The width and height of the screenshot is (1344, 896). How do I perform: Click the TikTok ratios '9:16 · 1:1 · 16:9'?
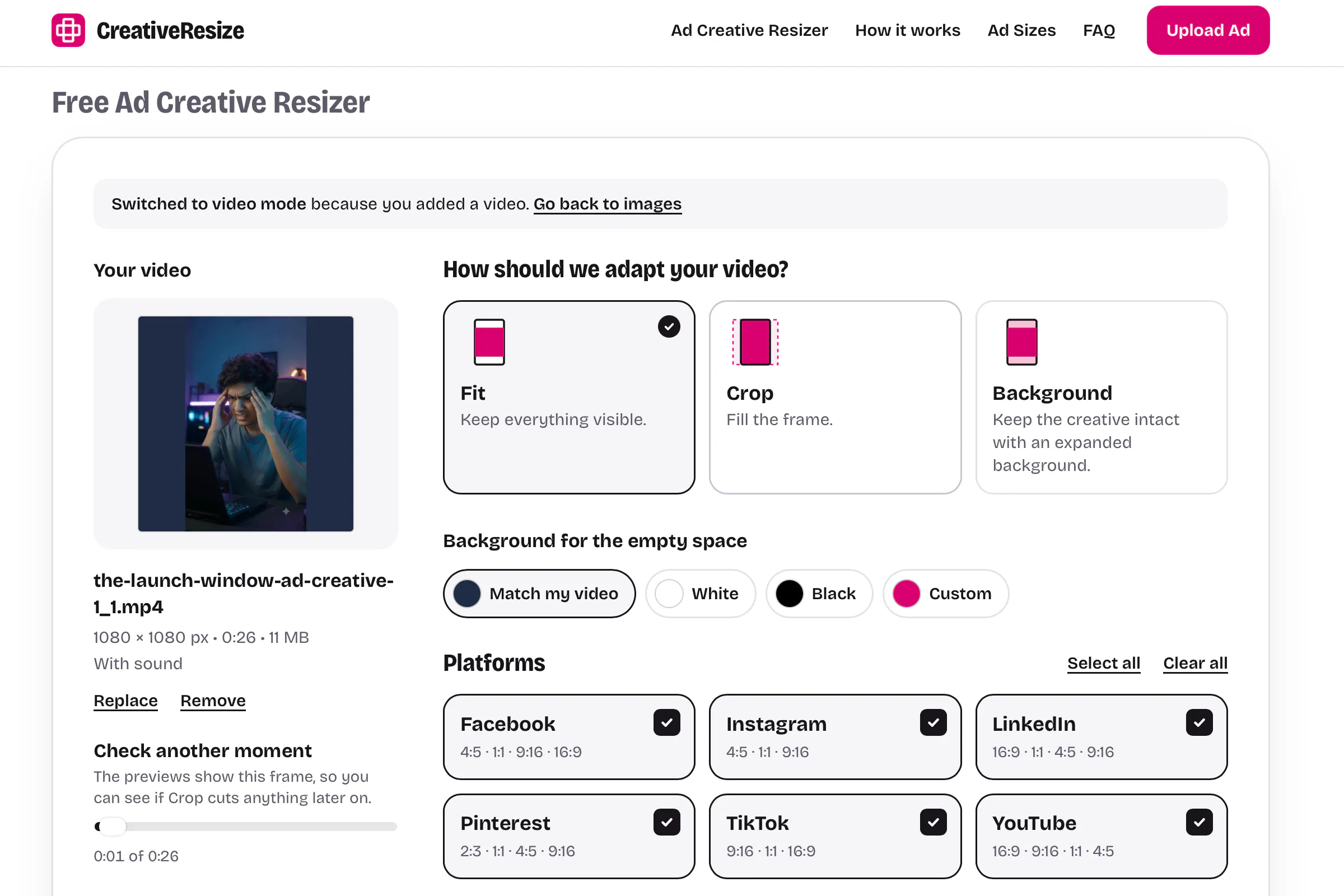pyautogui.click(x=771, y=851)
